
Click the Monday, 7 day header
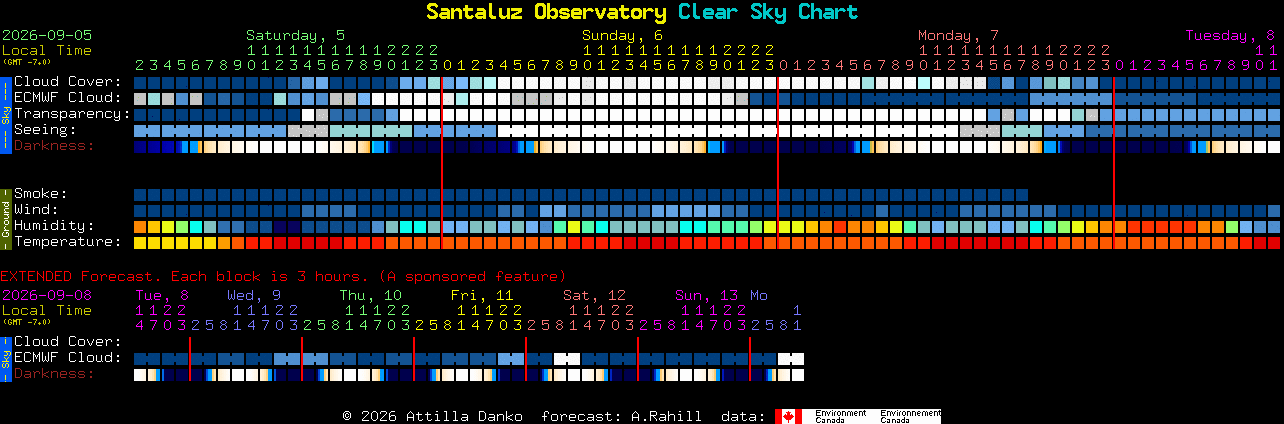pyautogui.click(x=958, y=35)
